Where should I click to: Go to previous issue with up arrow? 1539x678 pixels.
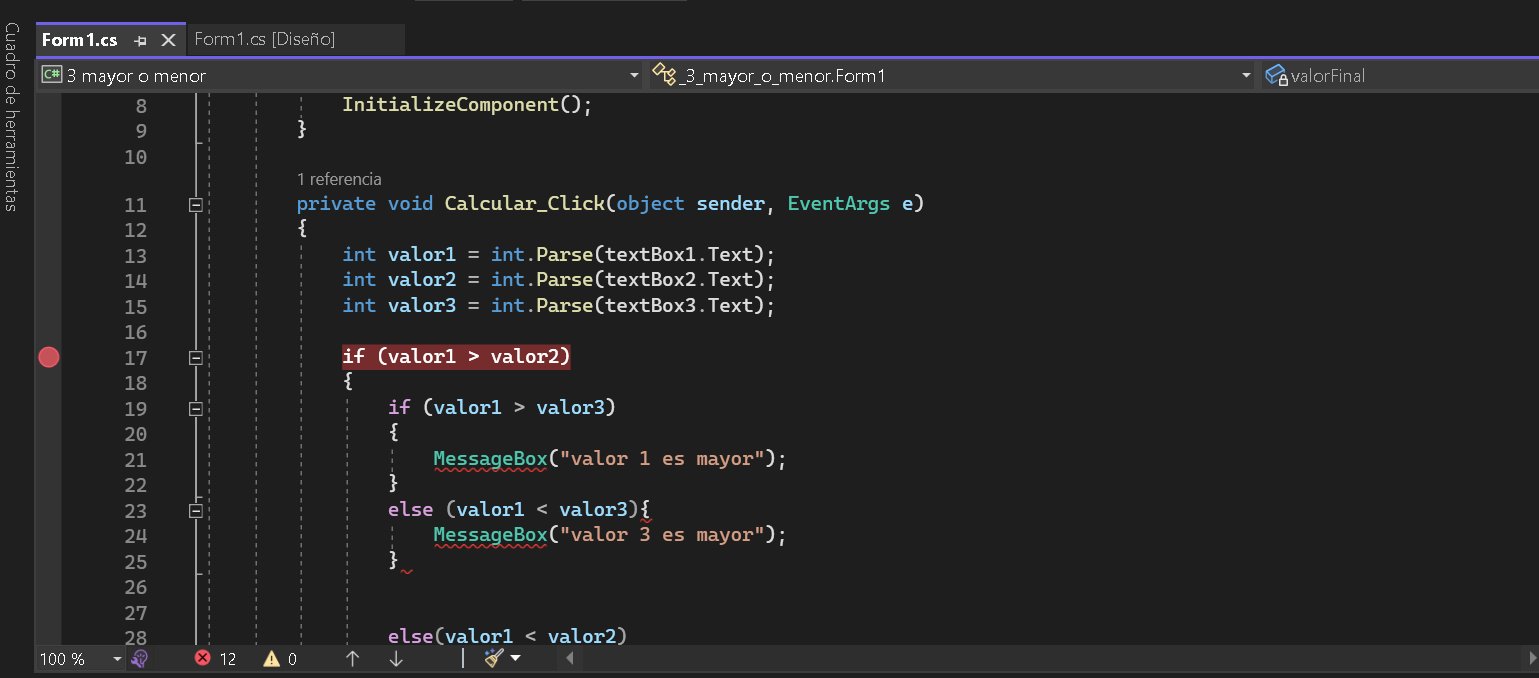(x=352, y=658)
